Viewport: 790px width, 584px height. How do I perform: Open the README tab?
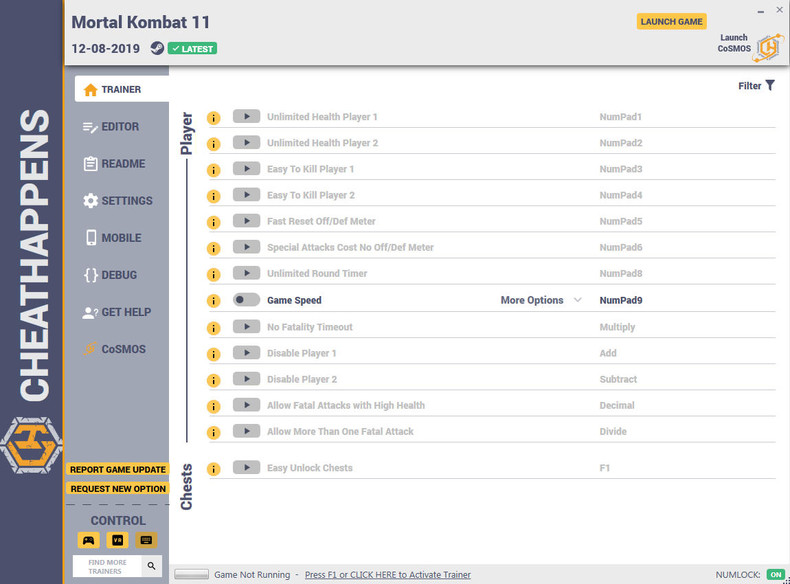point(114,164)
